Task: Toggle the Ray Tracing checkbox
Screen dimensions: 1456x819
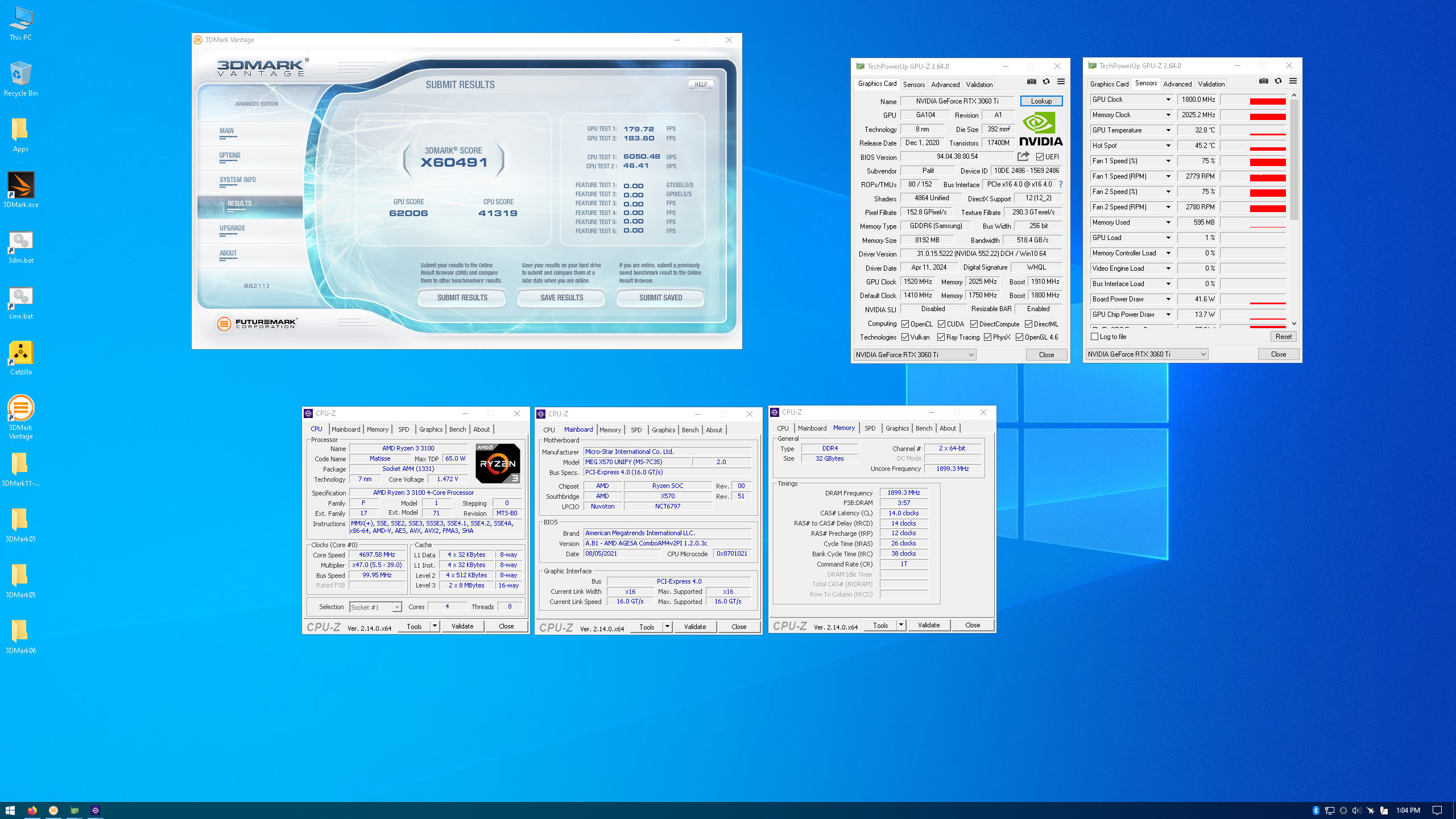Action: [x=941, y=337]
